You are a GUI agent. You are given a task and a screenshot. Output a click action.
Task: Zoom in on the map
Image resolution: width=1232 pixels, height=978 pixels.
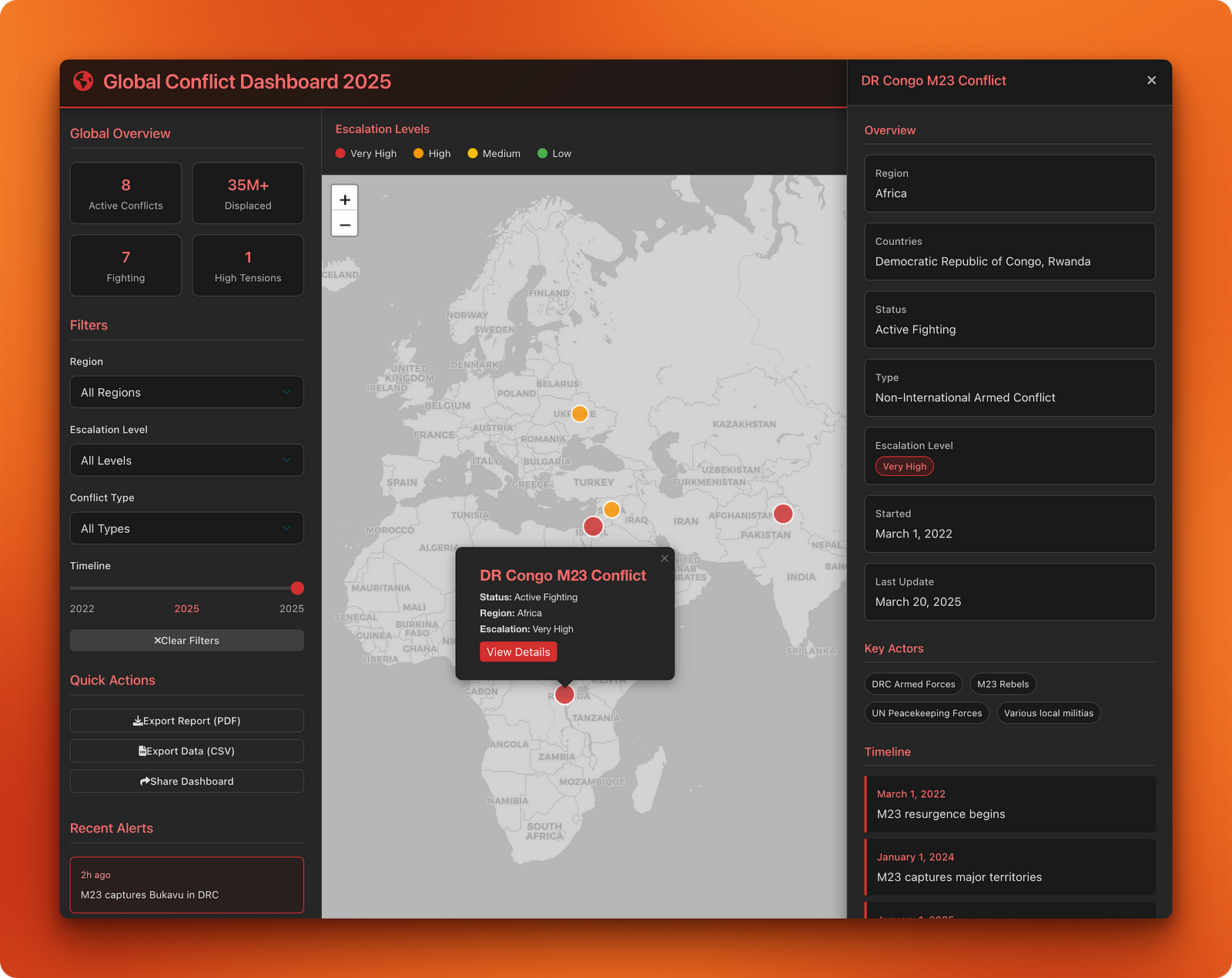[345, 199]
